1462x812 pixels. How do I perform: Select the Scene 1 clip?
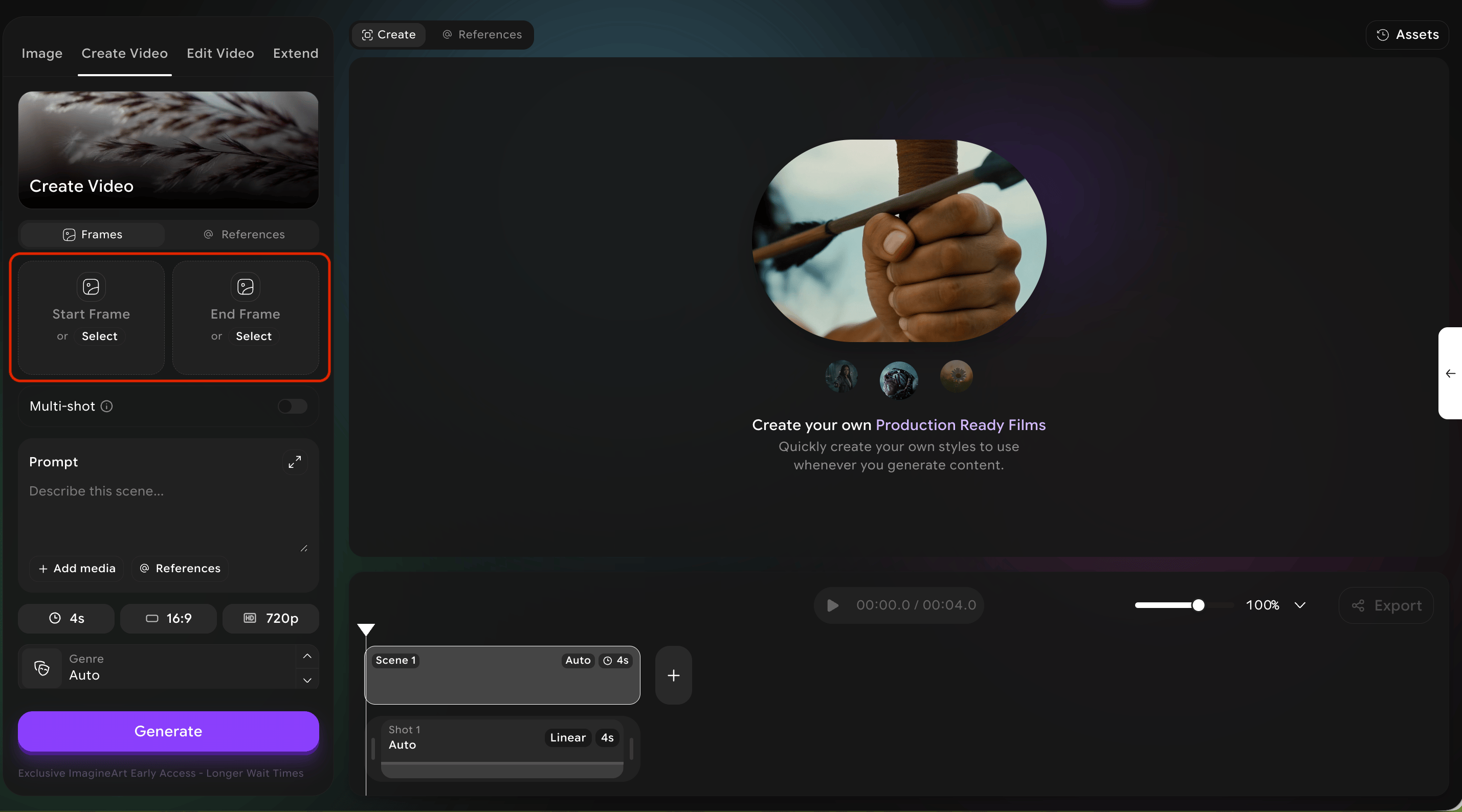pos(502,675)
